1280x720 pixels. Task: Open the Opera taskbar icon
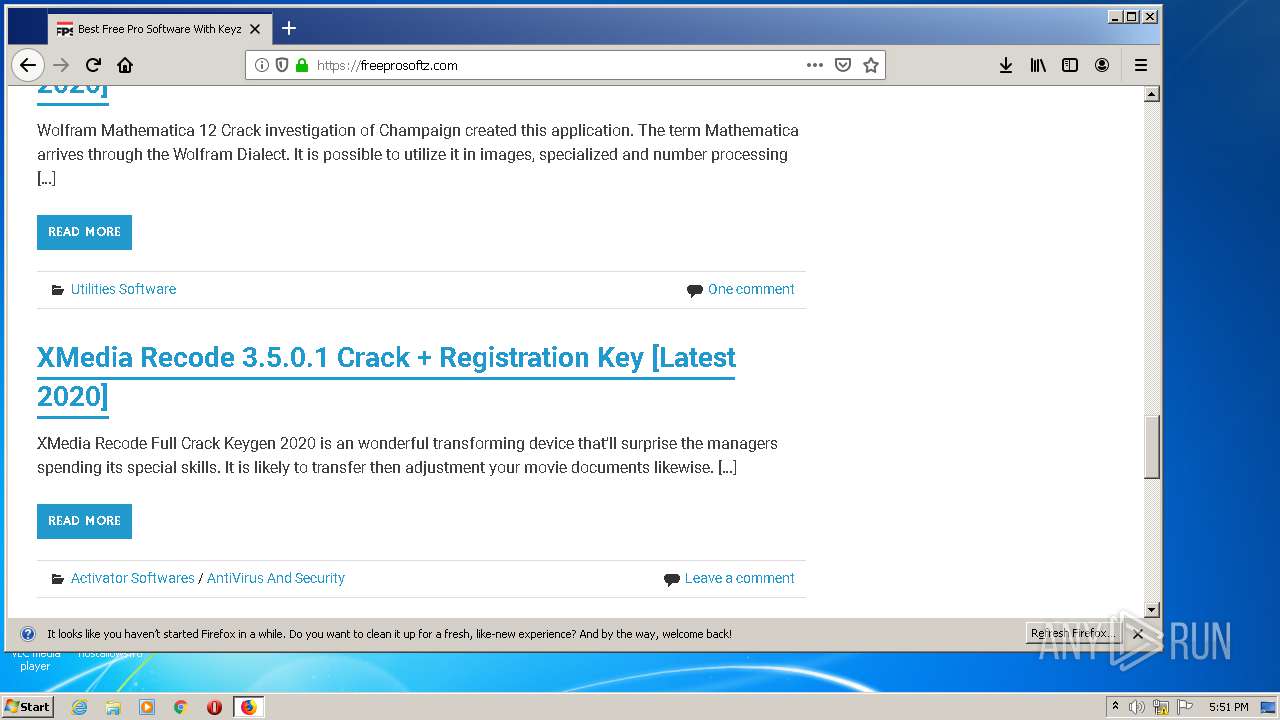[214, 707]
